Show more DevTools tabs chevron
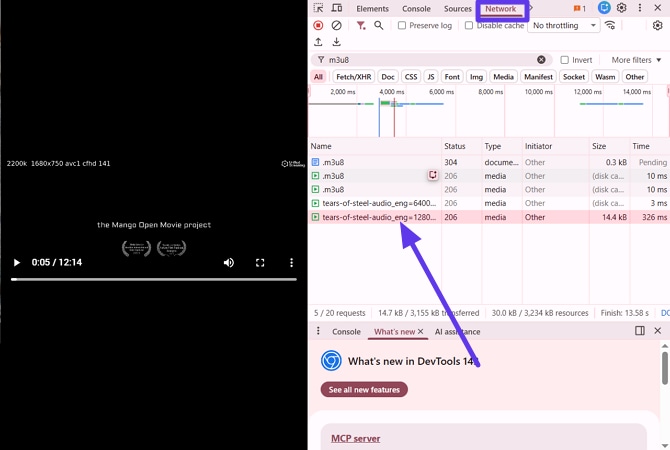Viewport: 670px width, 450px height. pos(532,8)
